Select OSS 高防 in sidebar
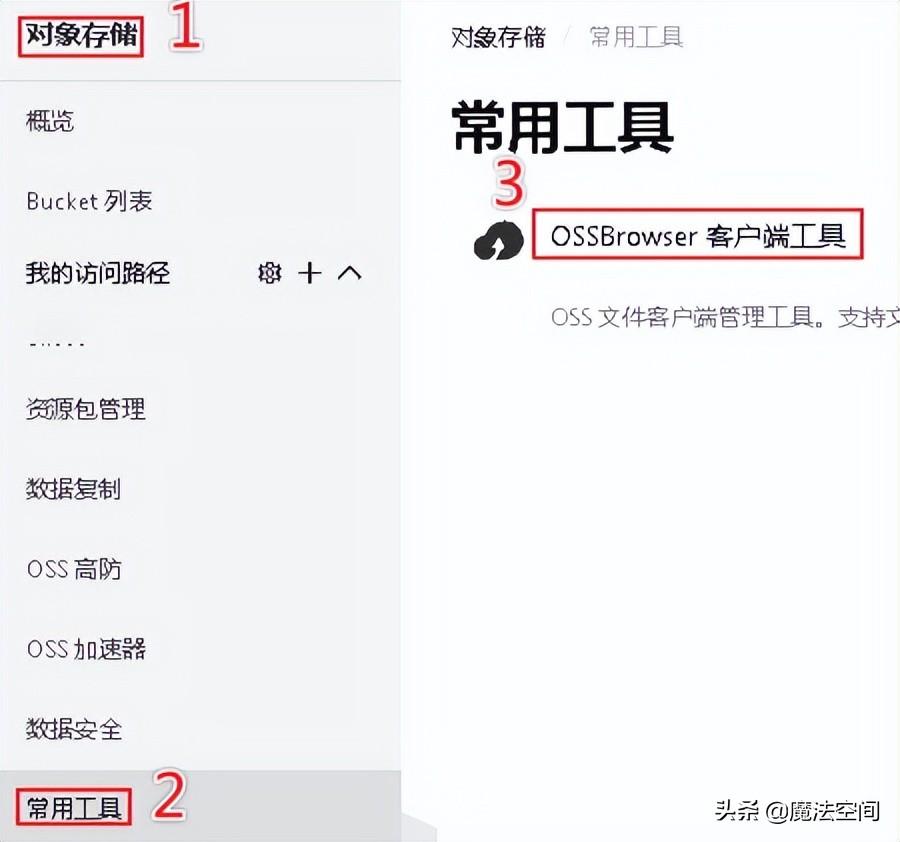The image size is (900, 842). pyautogui.click(x=74, y=569)
